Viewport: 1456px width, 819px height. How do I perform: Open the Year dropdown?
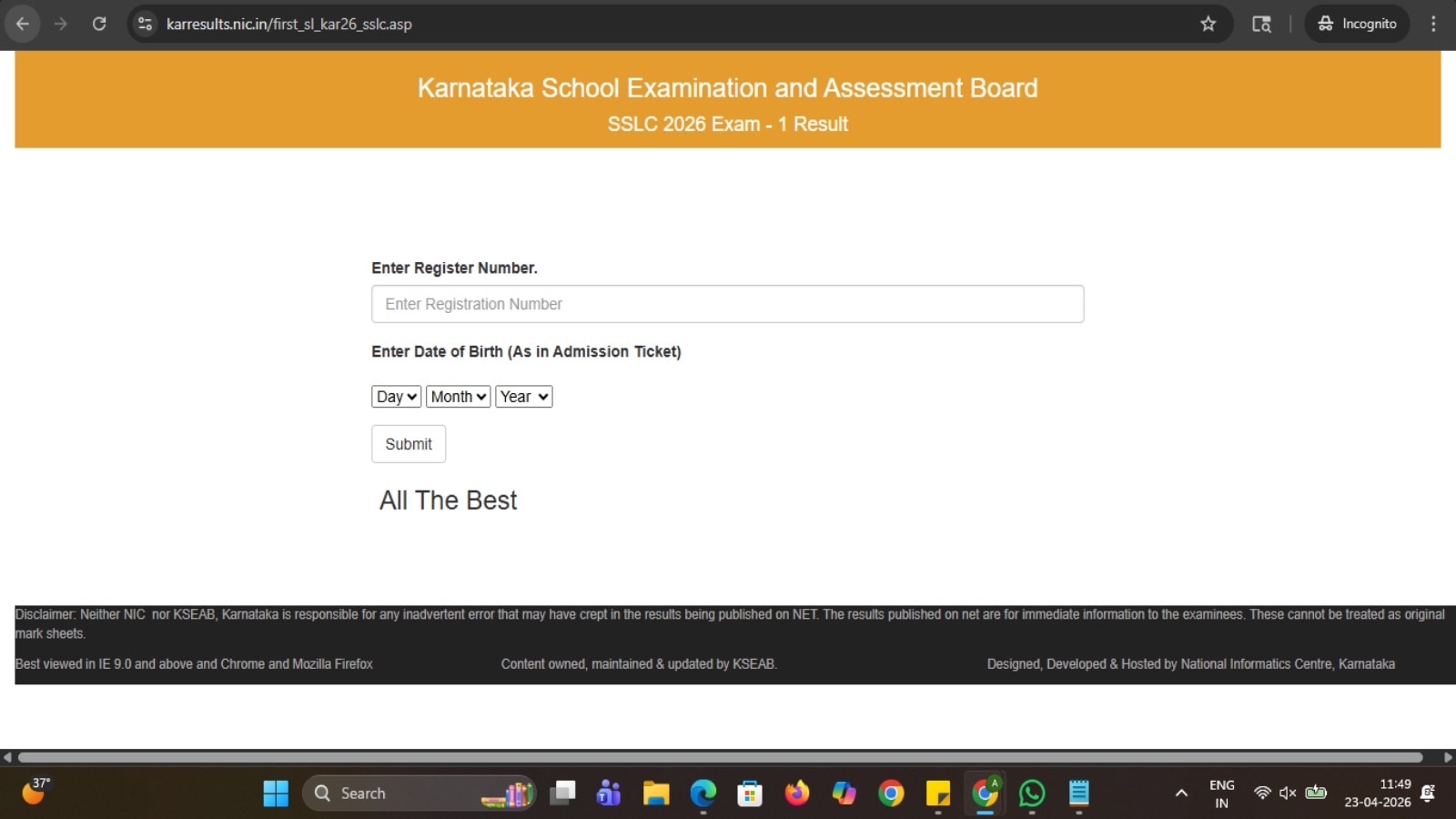coord(523,396)
